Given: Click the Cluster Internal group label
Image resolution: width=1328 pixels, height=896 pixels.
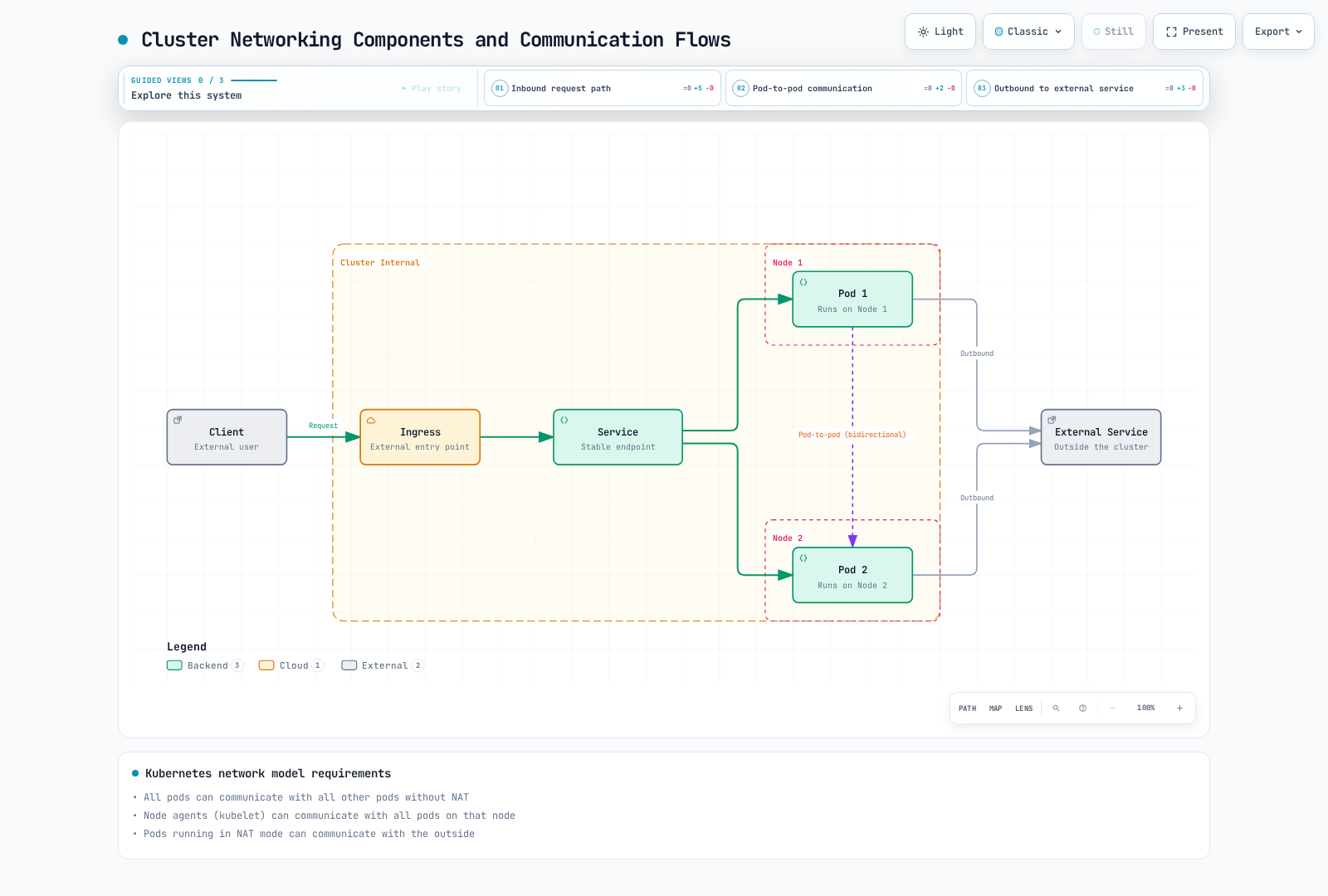Looking at the screenshot, I should click(380, 263).
